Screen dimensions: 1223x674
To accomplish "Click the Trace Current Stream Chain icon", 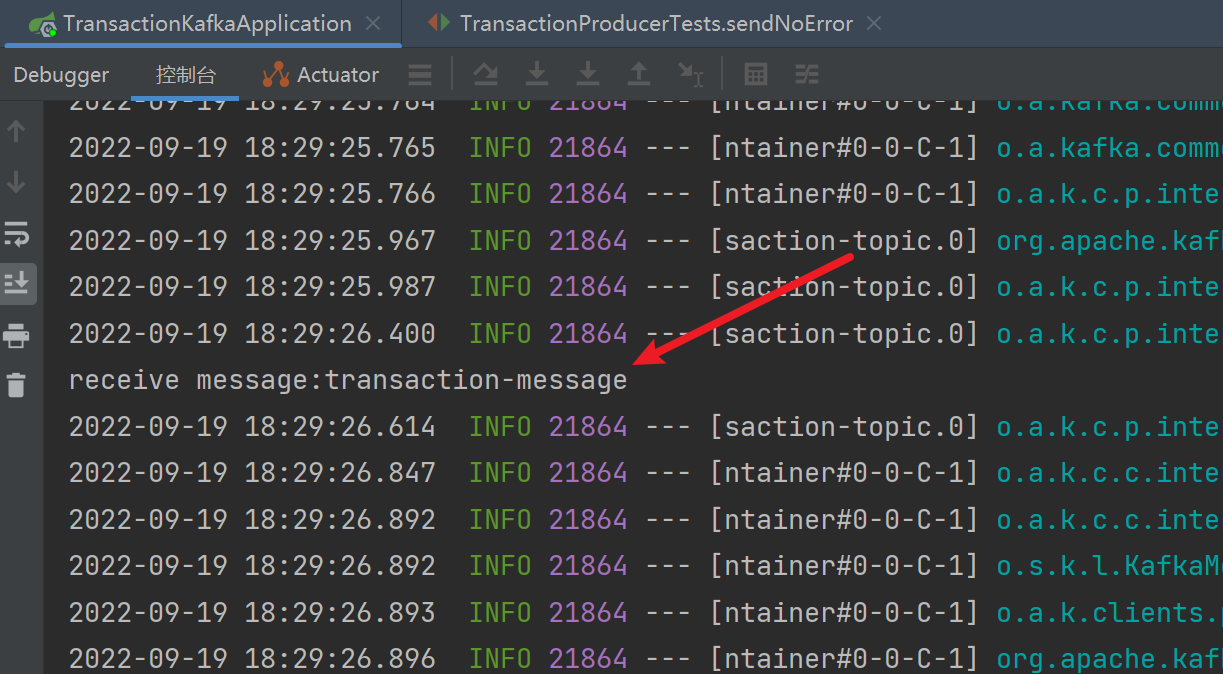I will [x=807, y=75].
